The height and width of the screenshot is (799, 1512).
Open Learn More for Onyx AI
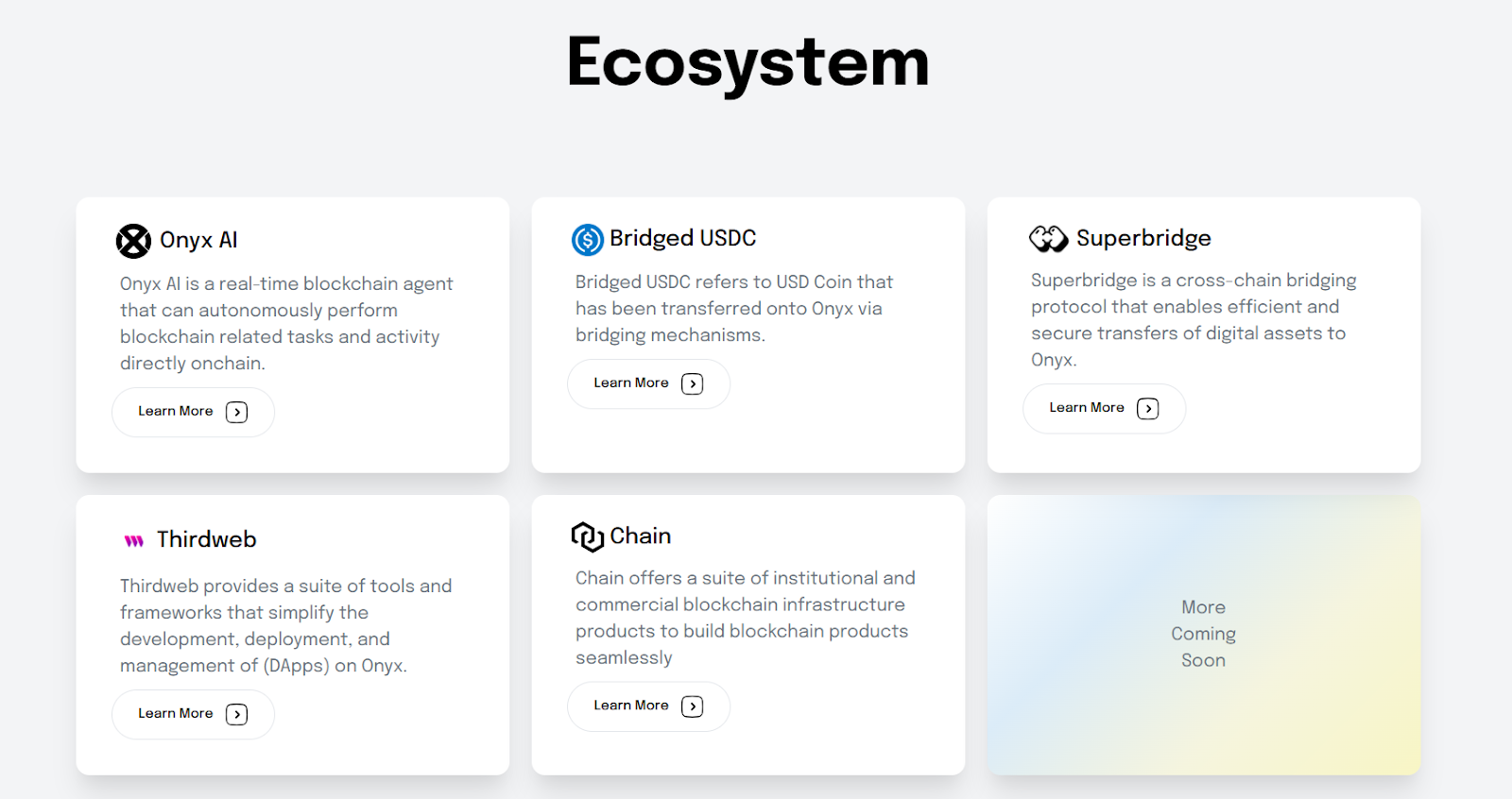[193, 412]
